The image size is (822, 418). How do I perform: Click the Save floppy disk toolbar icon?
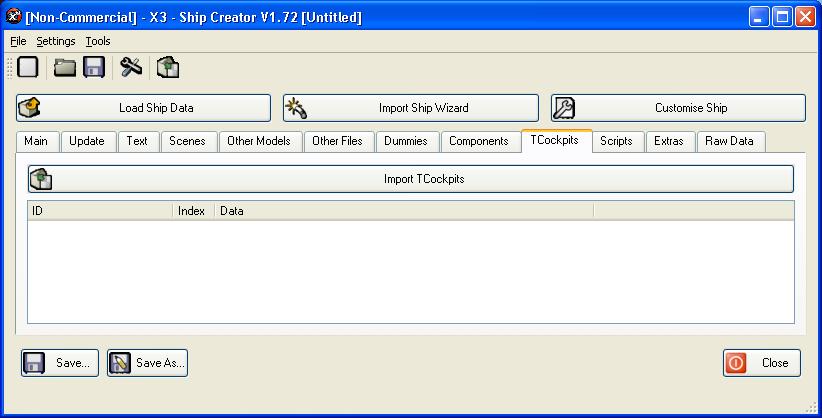[x=94, y=68]
